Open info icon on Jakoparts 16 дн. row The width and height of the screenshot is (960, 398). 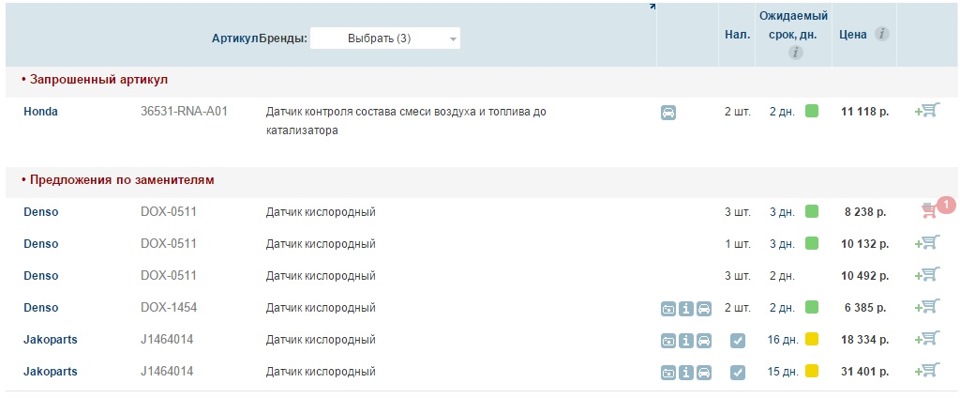pos(686,340)
